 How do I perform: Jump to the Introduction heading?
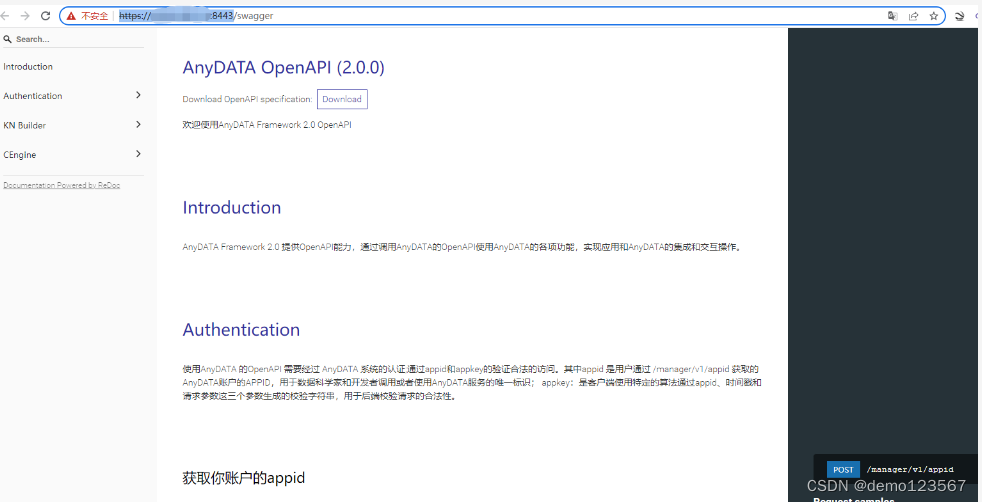[x=232, y=207]
